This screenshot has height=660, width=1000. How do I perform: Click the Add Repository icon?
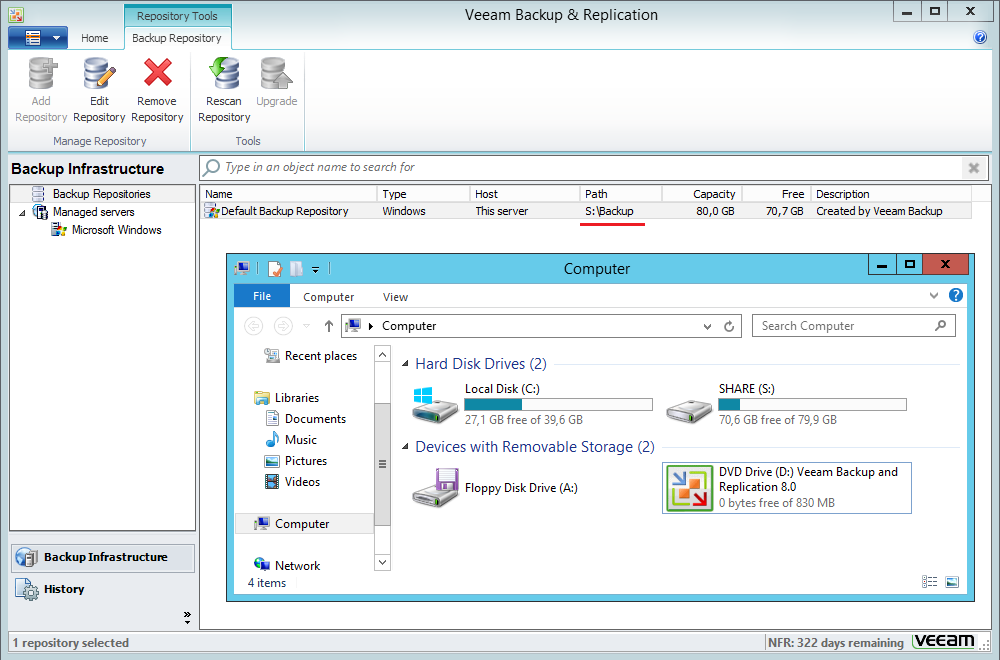click(42, 73)
